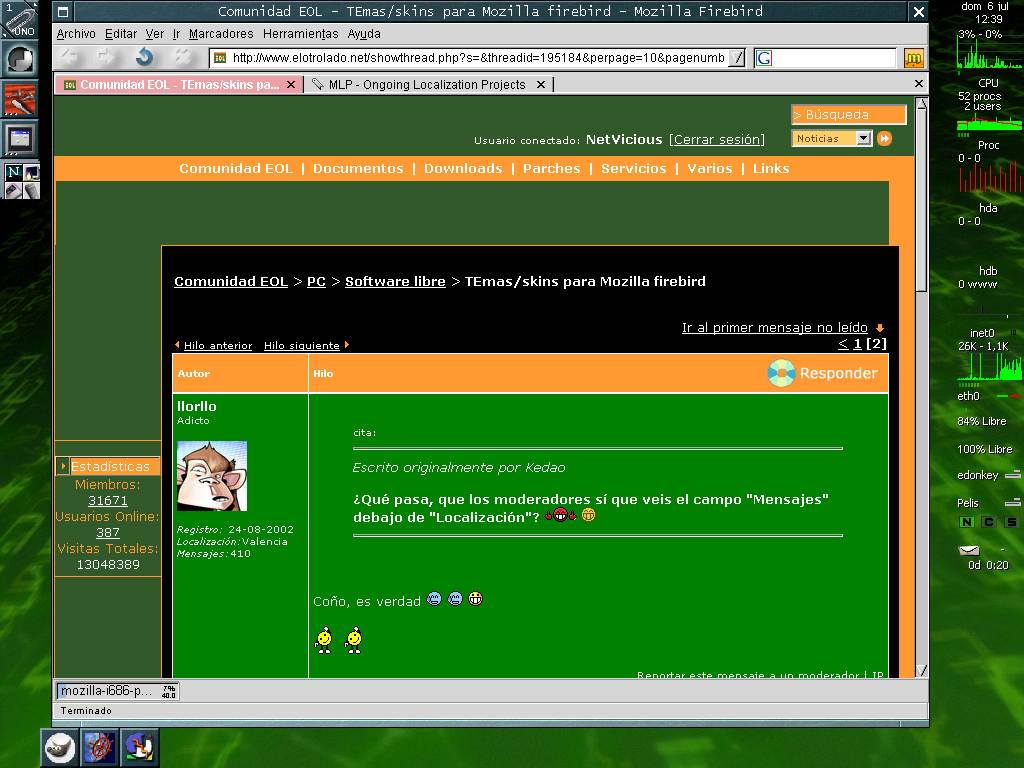
Task: Click the Stop loading toolbar icon
Action: coord(182,57)
